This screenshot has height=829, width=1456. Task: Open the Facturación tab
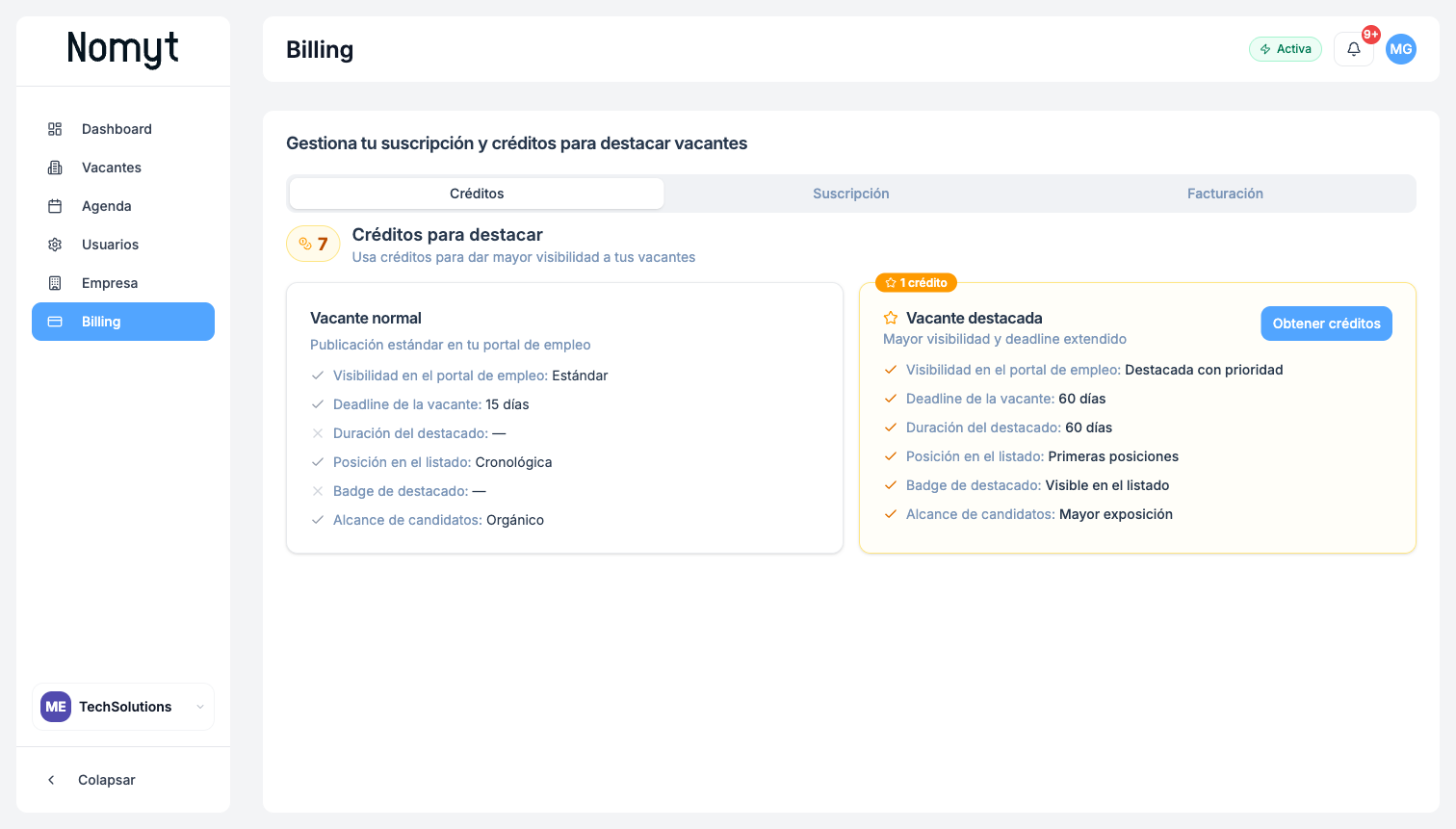(x=1225, y=193)
